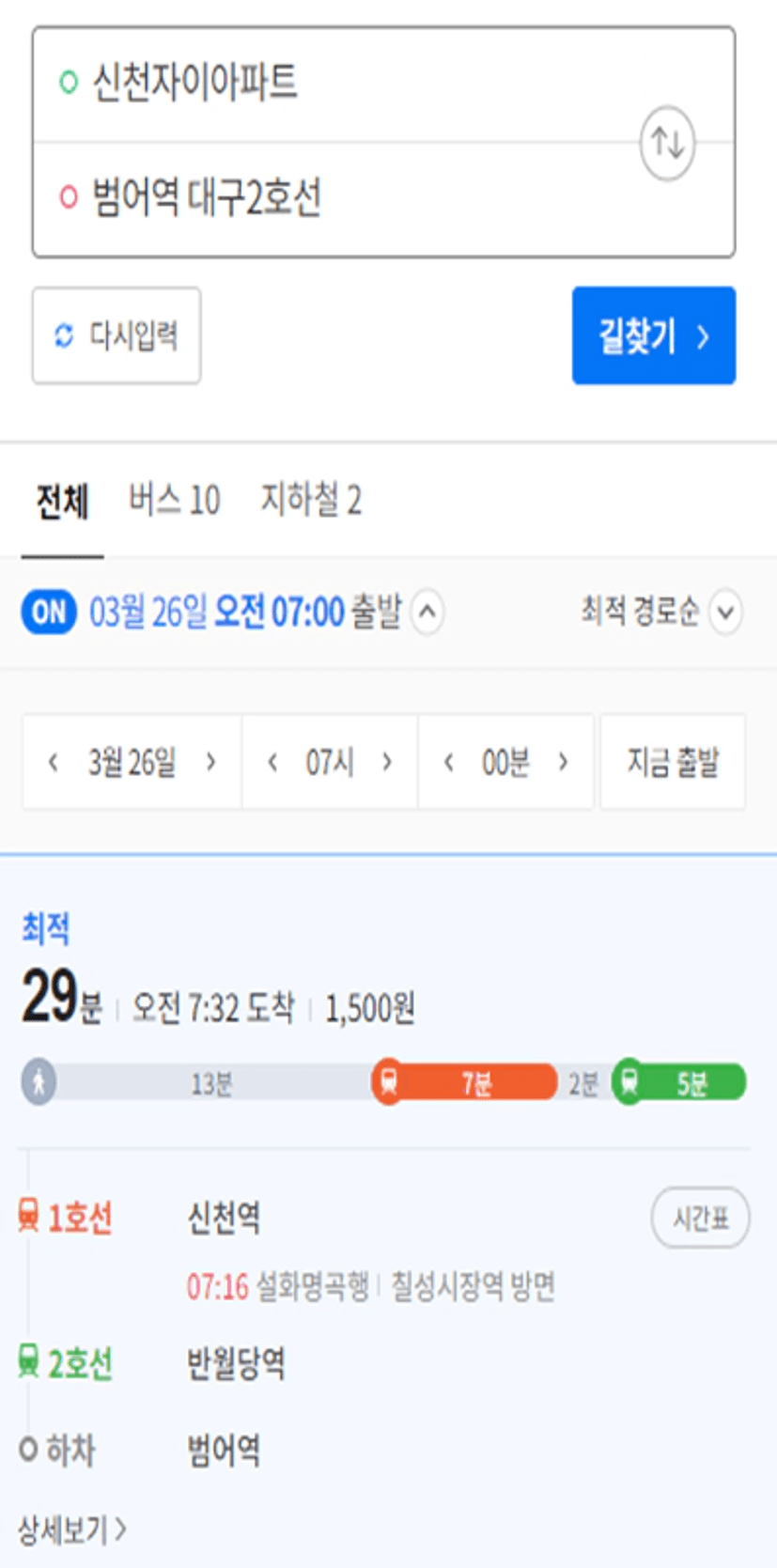The width and height of the screenshot is (777, 1568).
Task: Go to next date after 3월 26일
Action: click(x=211, y=762)
